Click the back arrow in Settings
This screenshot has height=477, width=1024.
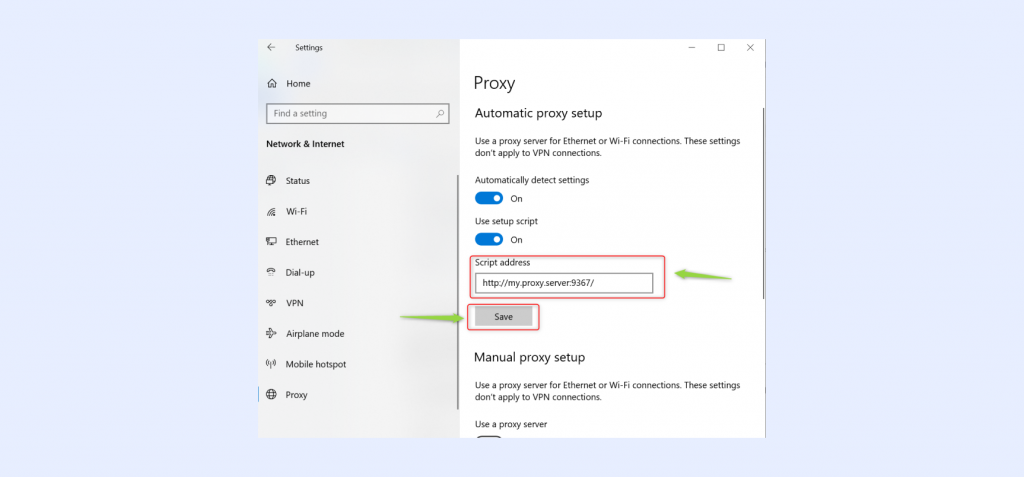pos(271,47)
